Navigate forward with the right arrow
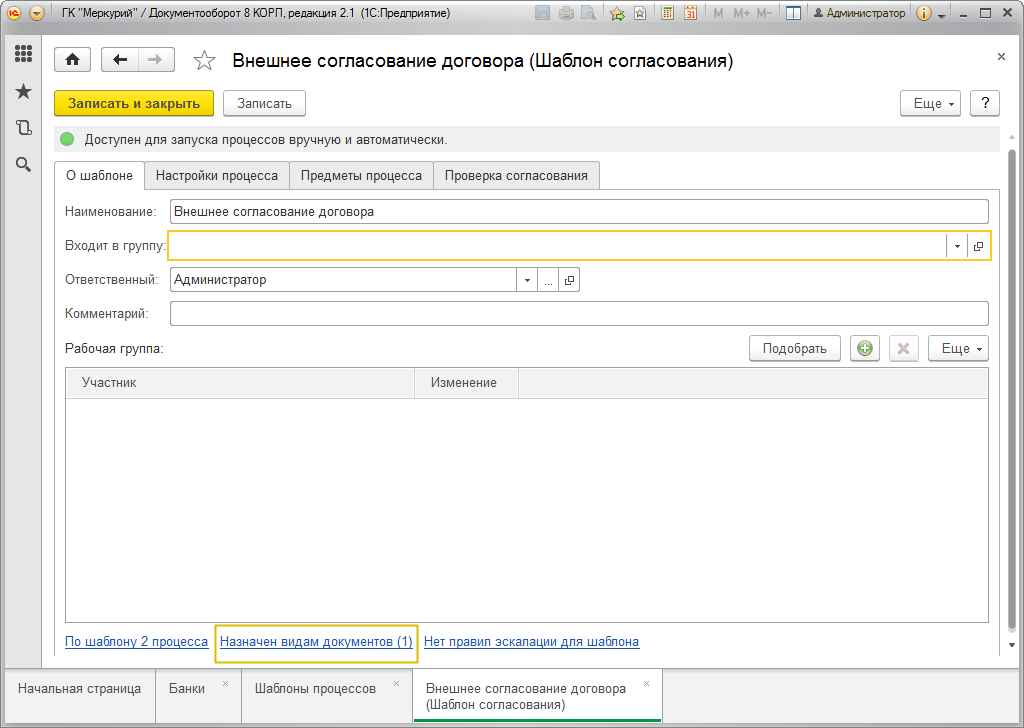The width and height of the screenshot is (1024, 728). [x=155, y=60]
